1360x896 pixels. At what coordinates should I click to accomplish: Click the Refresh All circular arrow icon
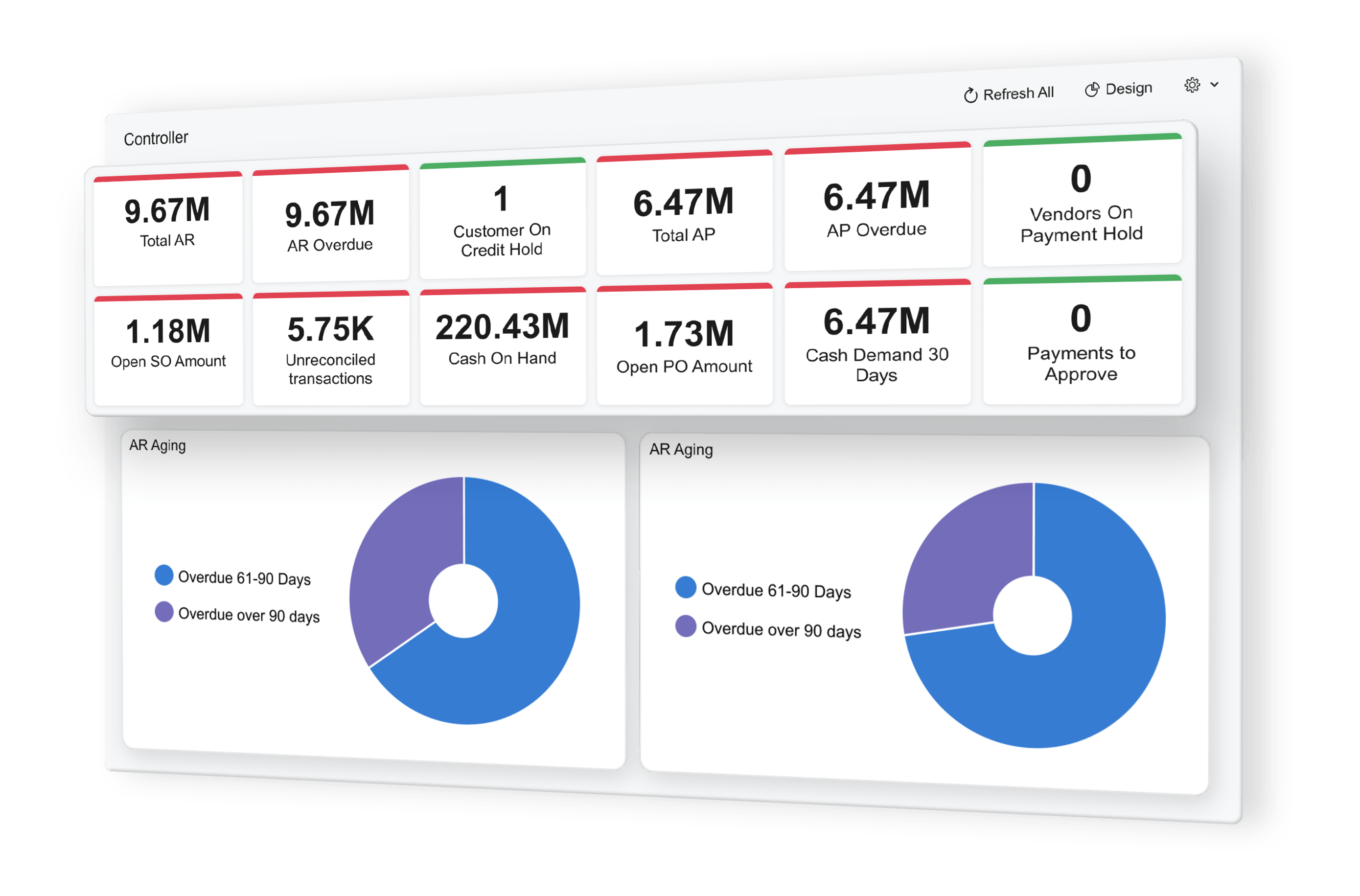[x=970, y=95]
